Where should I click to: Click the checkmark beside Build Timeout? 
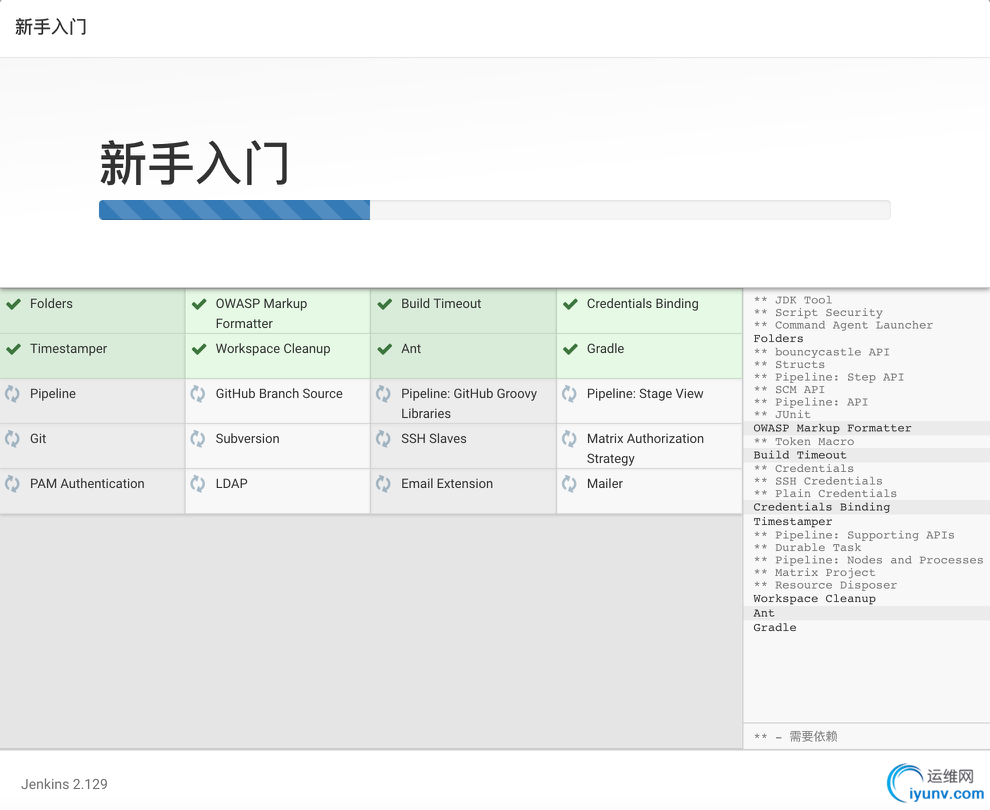(385, 304)
